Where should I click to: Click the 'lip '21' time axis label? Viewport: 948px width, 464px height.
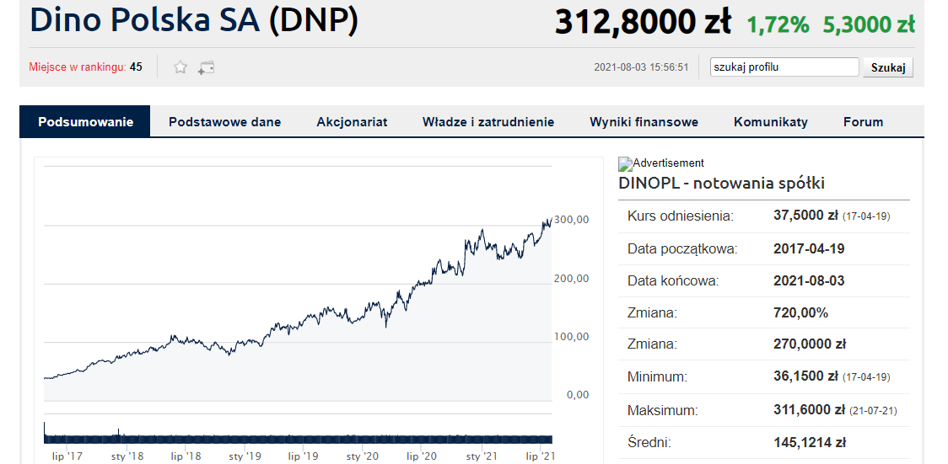(x=539, y=456)
